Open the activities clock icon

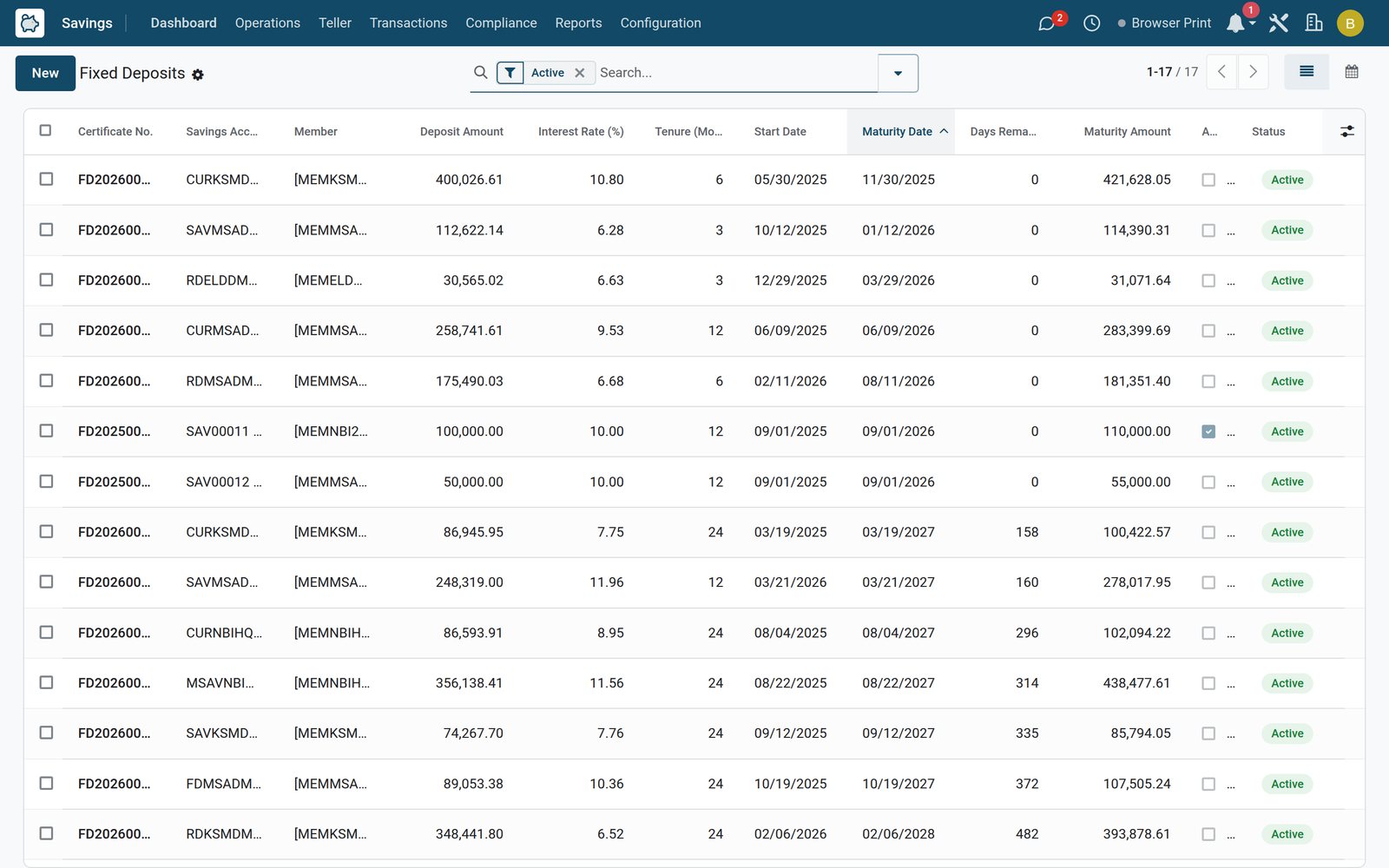1091,23
